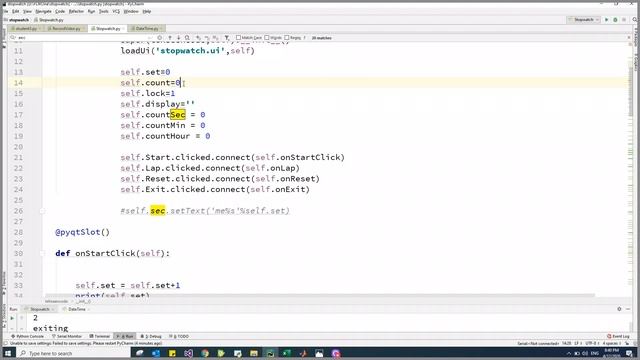Toggle the 4: Run tool window button
640x360 pixels.
point(125,336)
